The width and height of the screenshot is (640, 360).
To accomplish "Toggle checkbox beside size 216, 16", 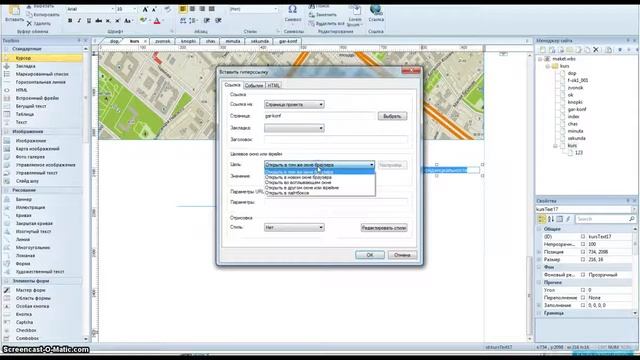I will 583,260.
